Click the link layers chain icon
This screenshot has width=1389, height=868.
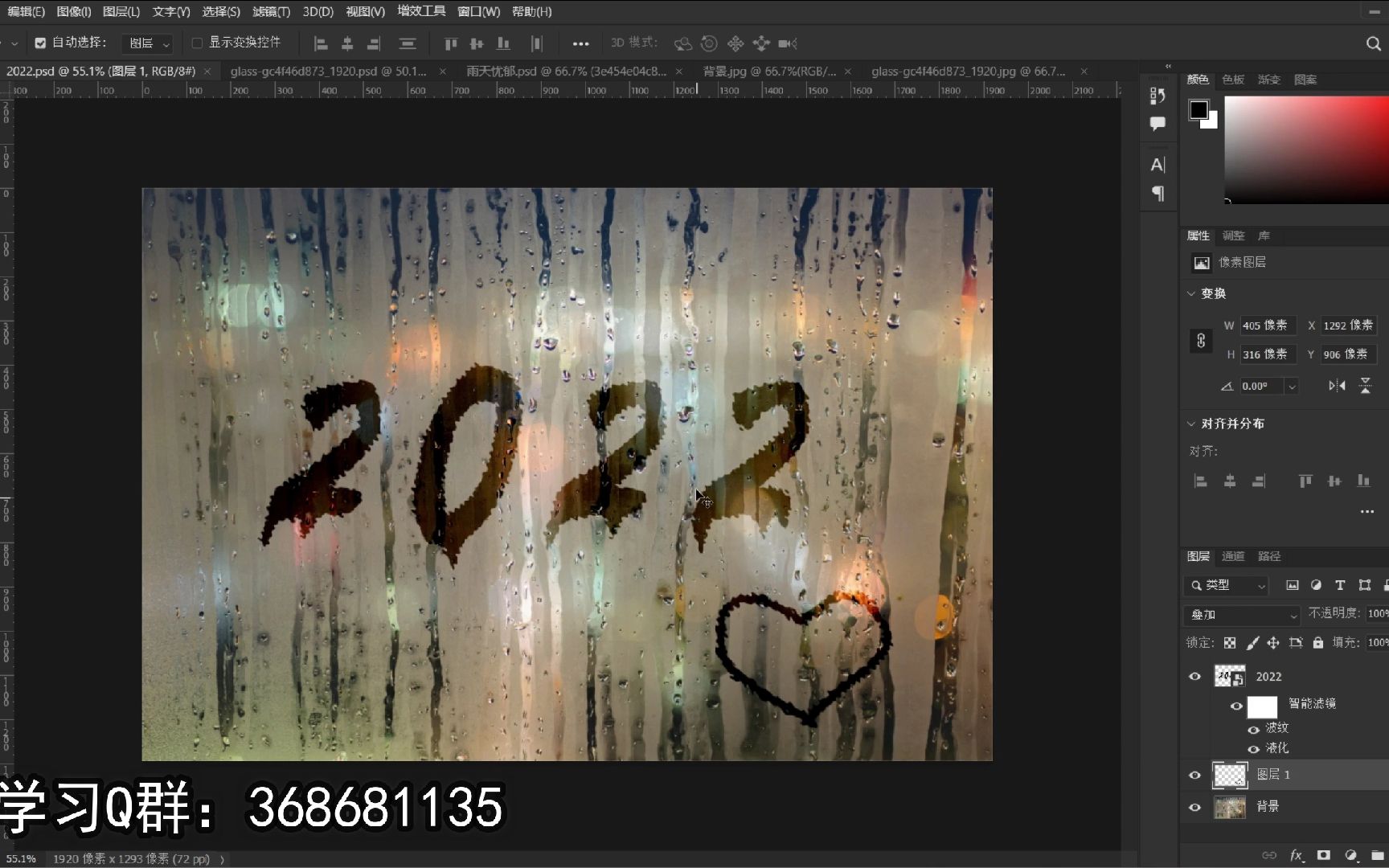pyautogui.click(x=1271, y=854)
